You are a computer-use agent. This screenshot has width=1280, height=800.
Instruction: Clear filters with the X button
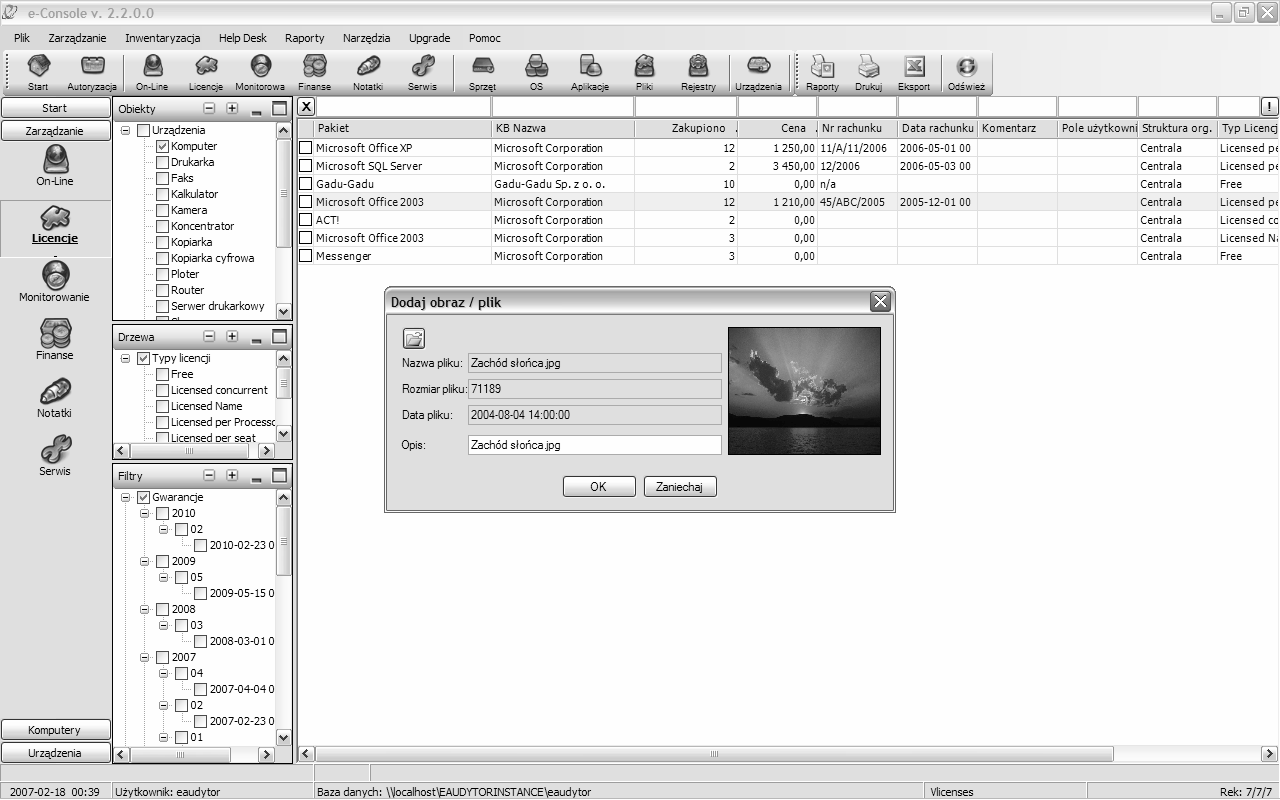coord(306,107)
